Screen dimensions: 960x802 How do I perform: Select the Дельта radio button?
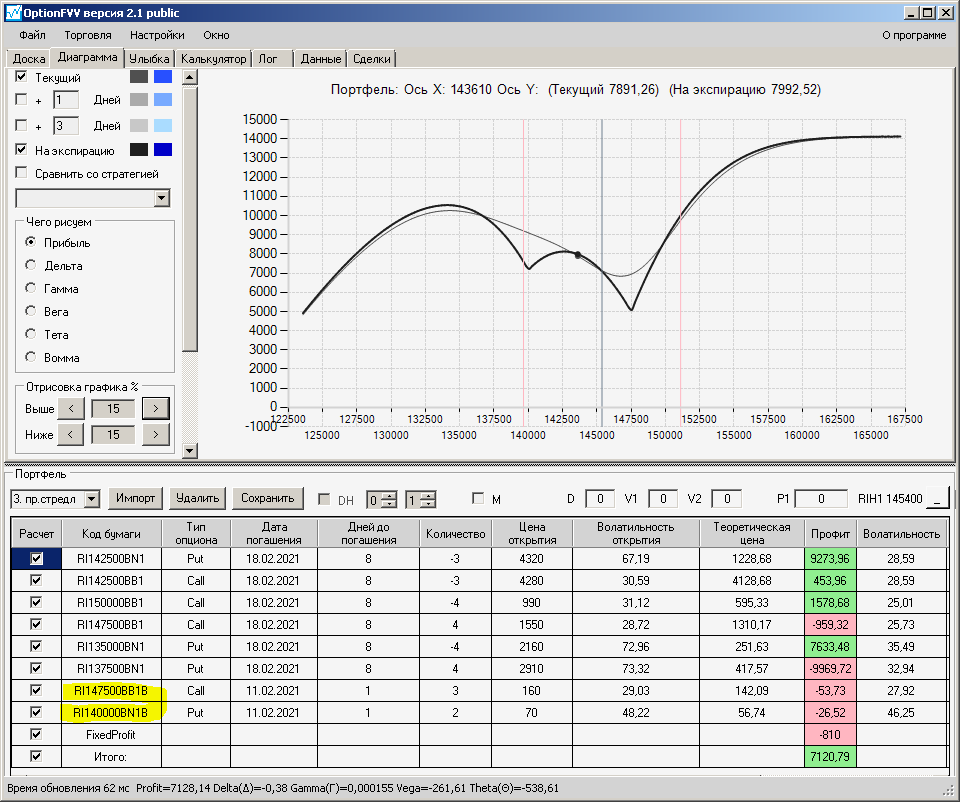[31, 265]
